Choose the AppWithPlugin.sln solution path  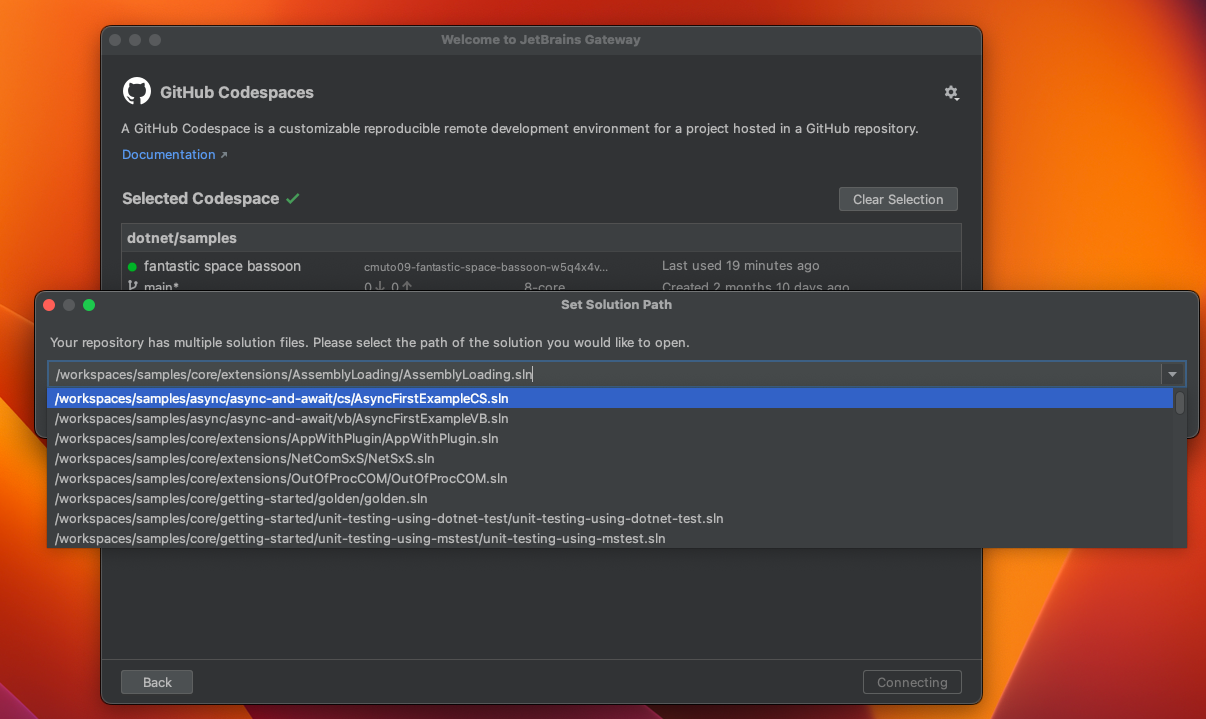pos(611,438)
